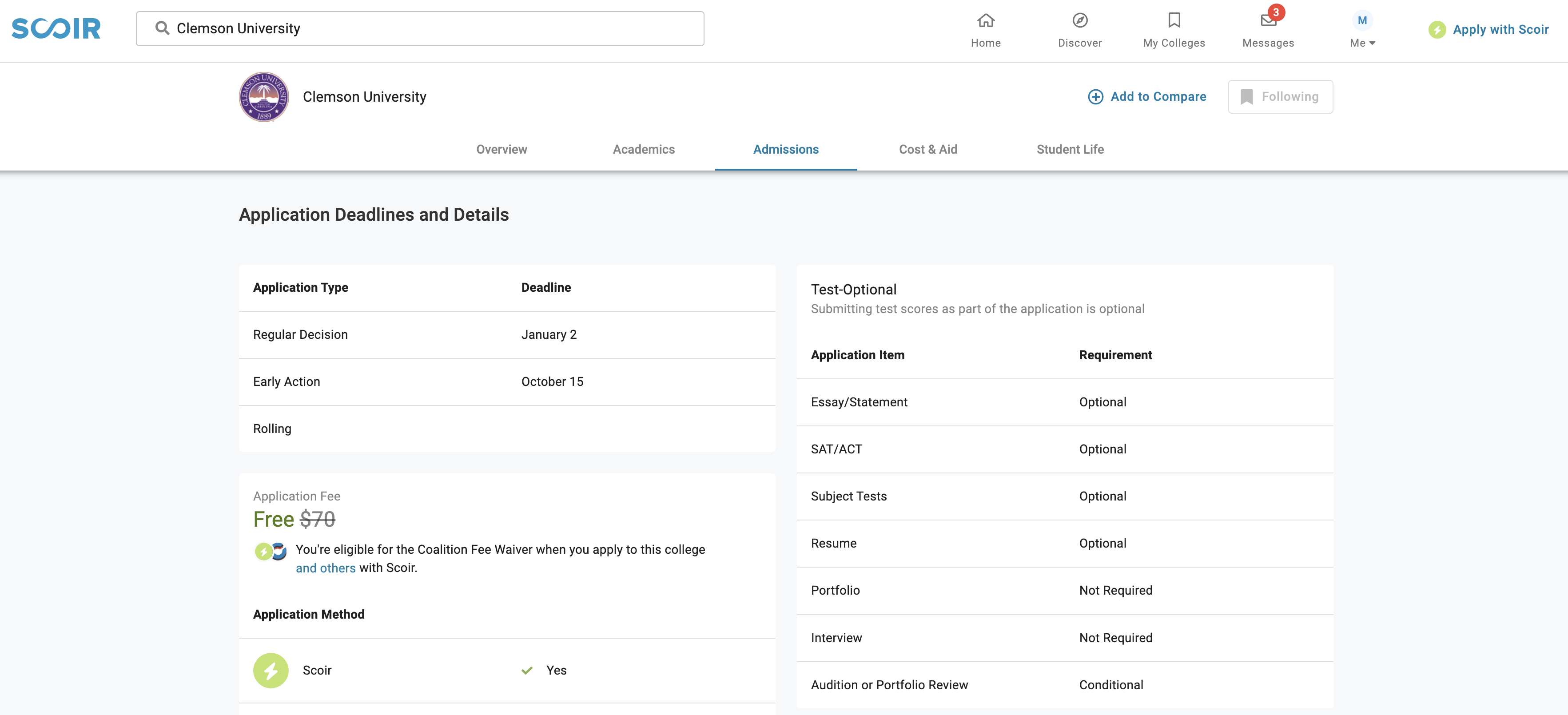Screen dimensions: 1568x715
Task: Open the Student Life tab
Action: (x=1070, y=149)
